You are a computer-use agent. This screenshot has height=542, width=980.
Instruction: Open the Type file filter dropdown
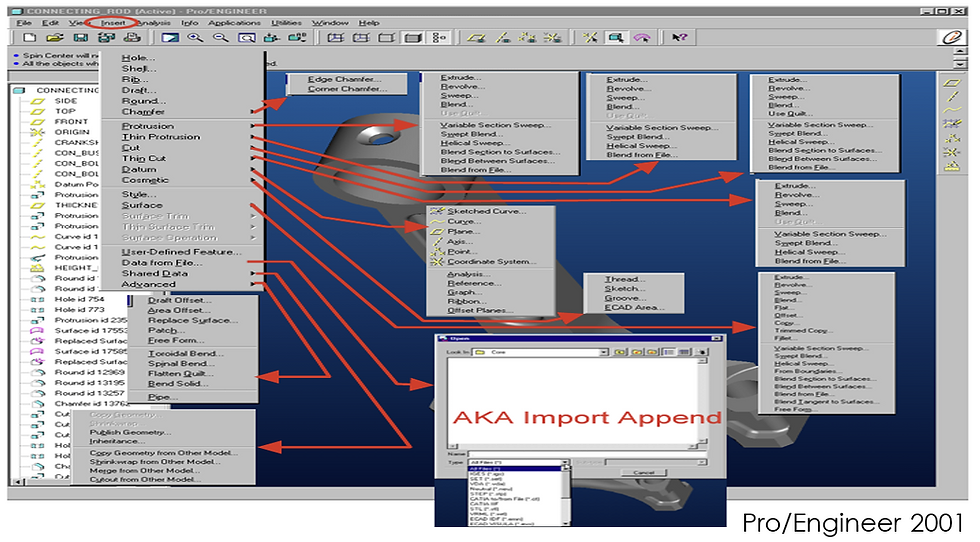518,463
